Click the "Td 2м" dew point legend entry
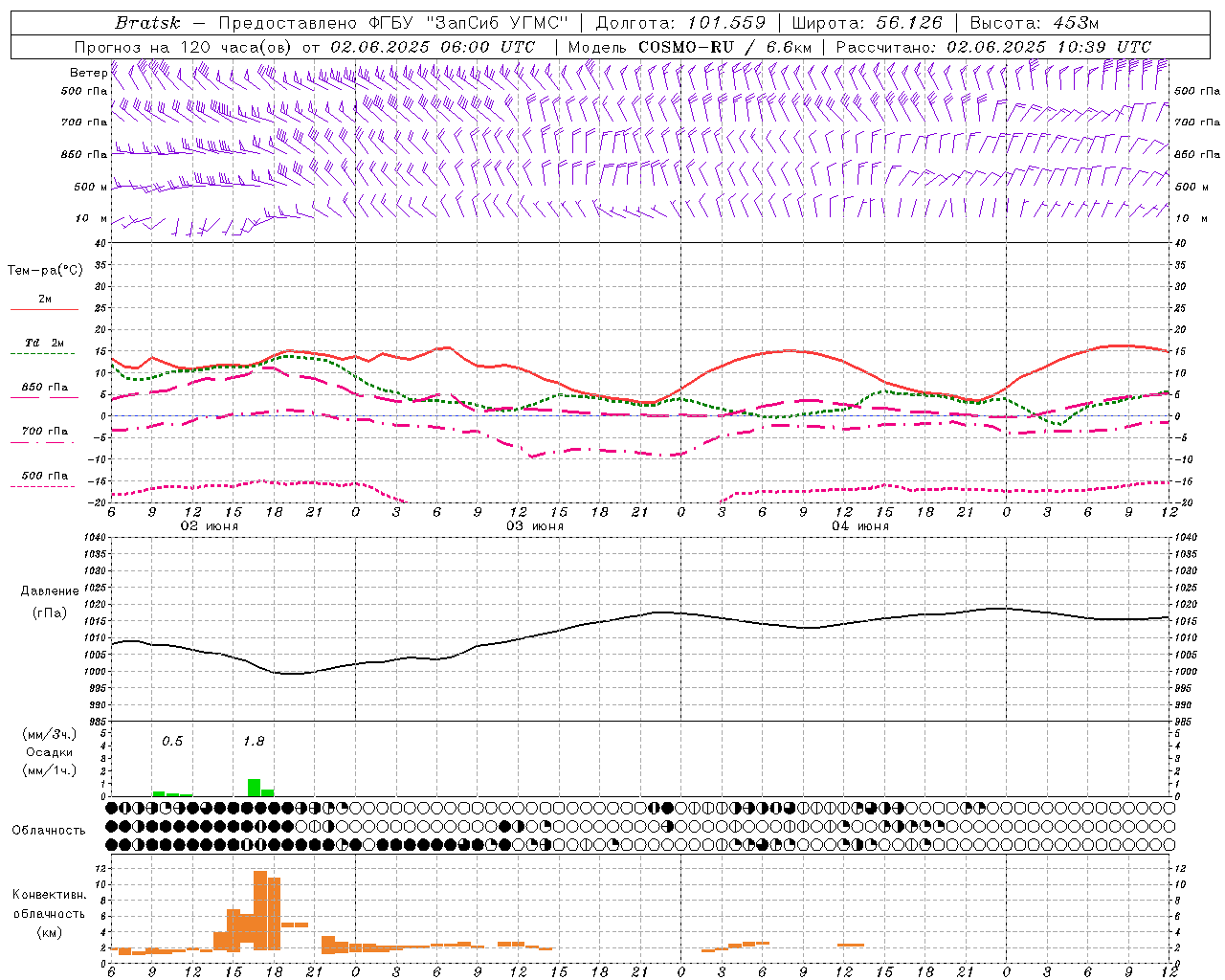 pyautogui.click(x=44, y=343)
